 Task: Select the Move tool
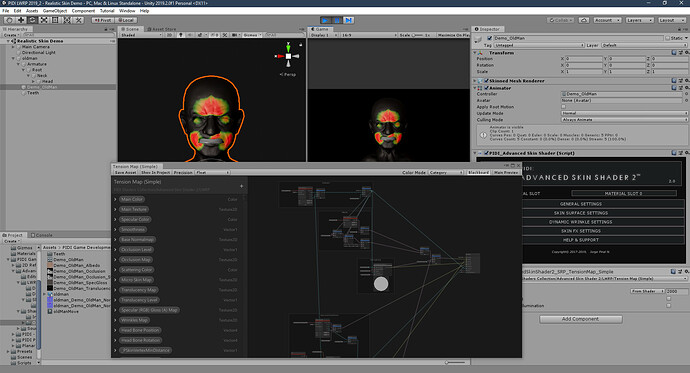pyautogui.click(x=21, y=20)
